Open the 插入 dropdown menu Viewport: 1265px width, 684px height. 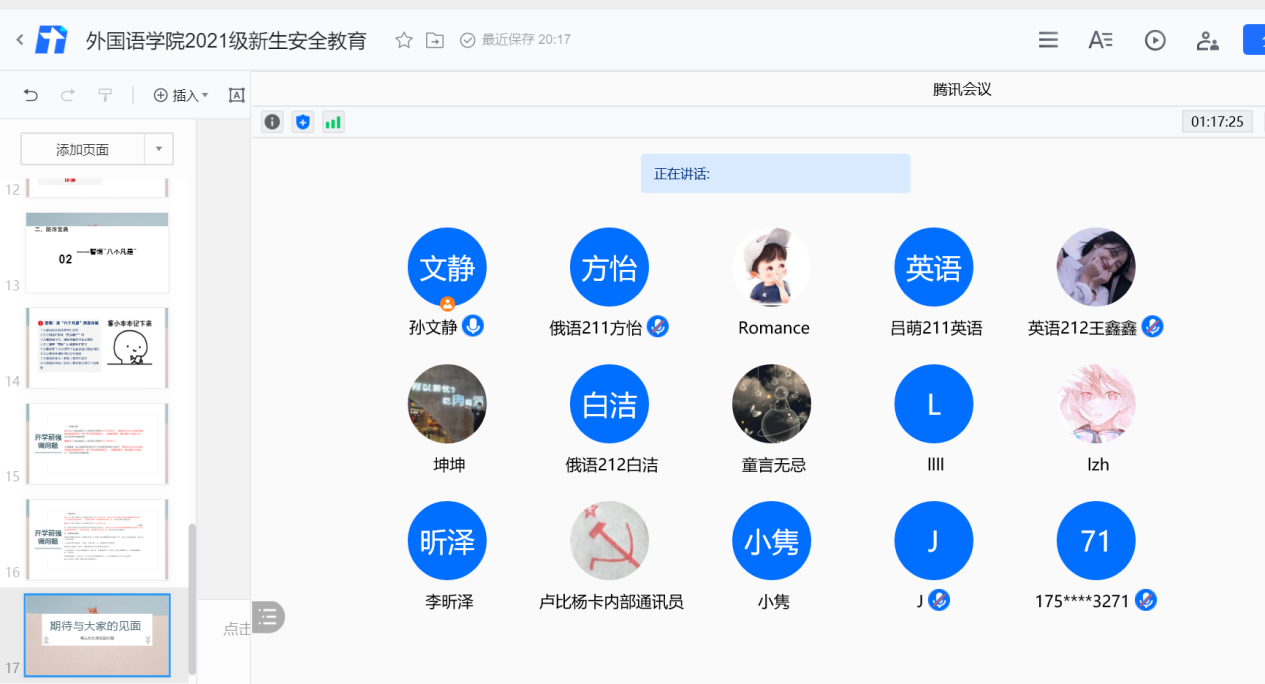(181, 95)
